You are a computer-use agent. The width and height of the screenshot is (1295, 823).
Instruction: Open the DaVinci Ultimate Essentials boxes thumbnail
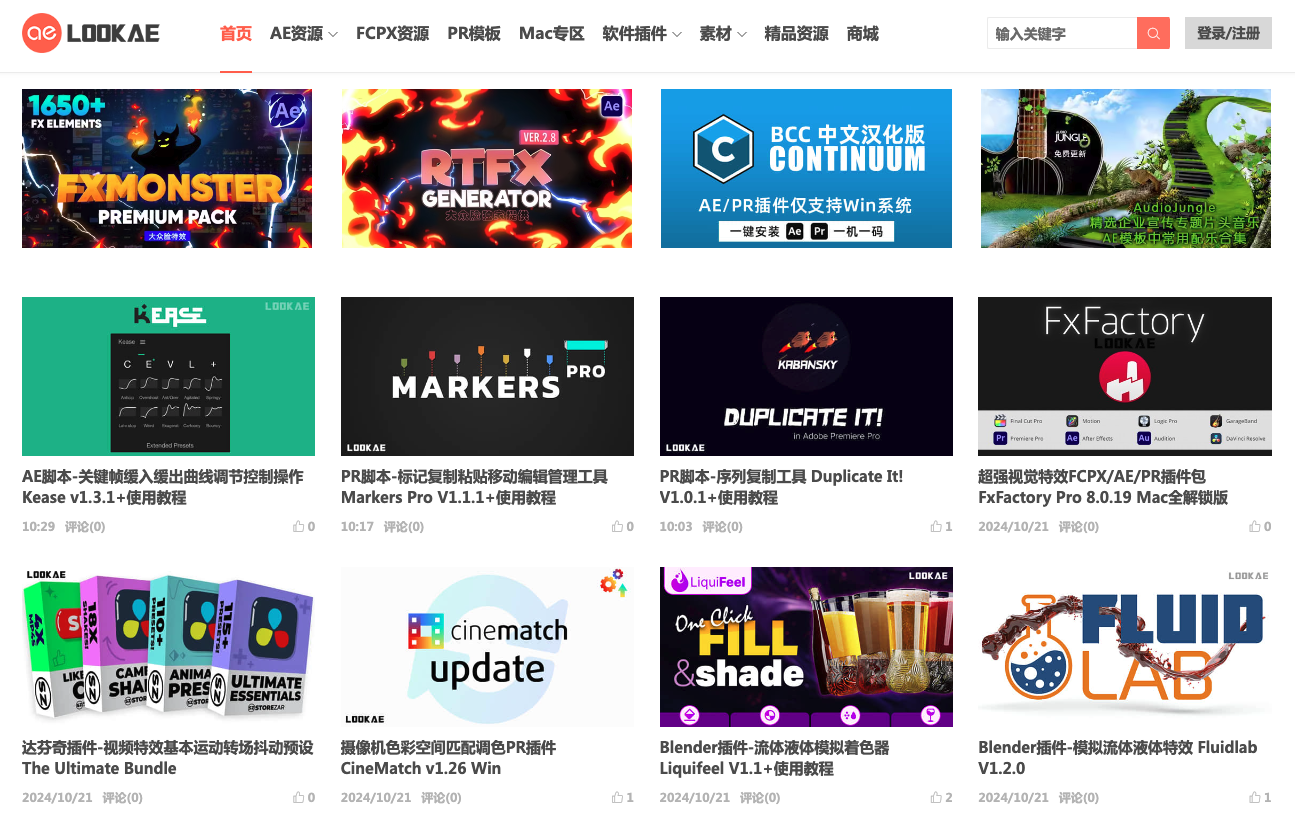(x=168, y=647)
